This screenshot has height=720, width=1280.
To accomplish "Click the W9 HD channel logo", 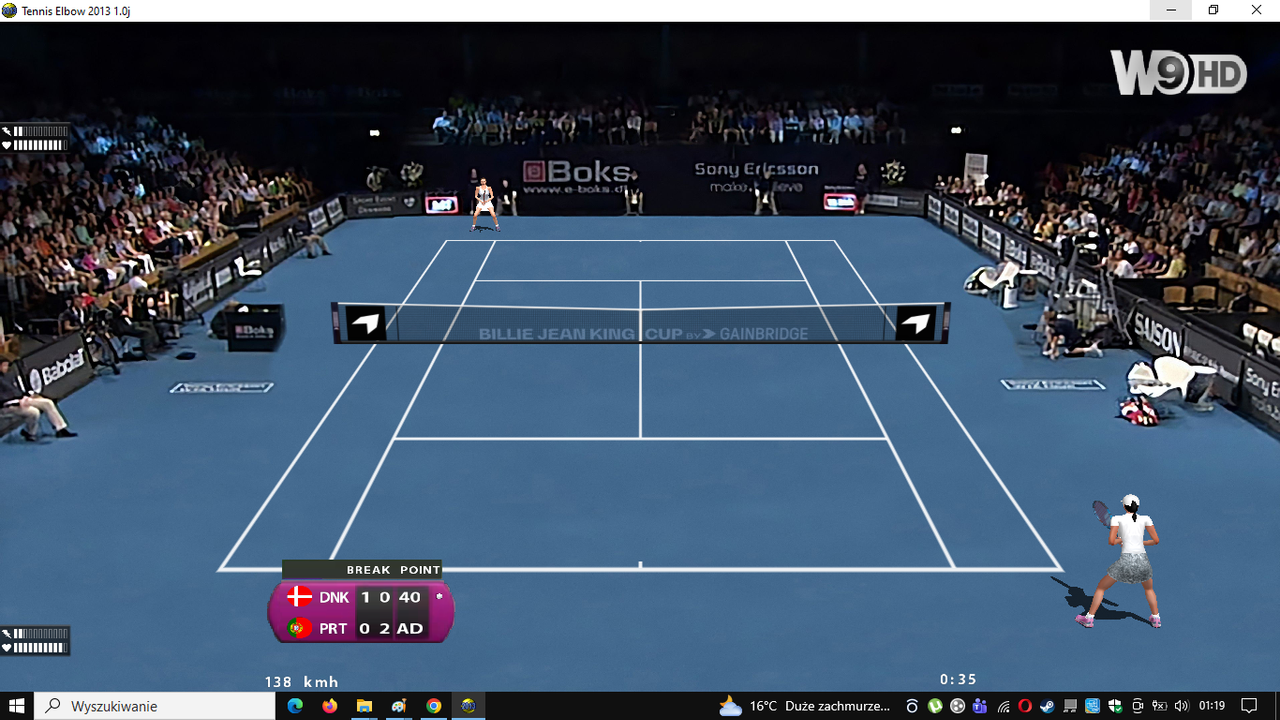I will click(1179, 73).
